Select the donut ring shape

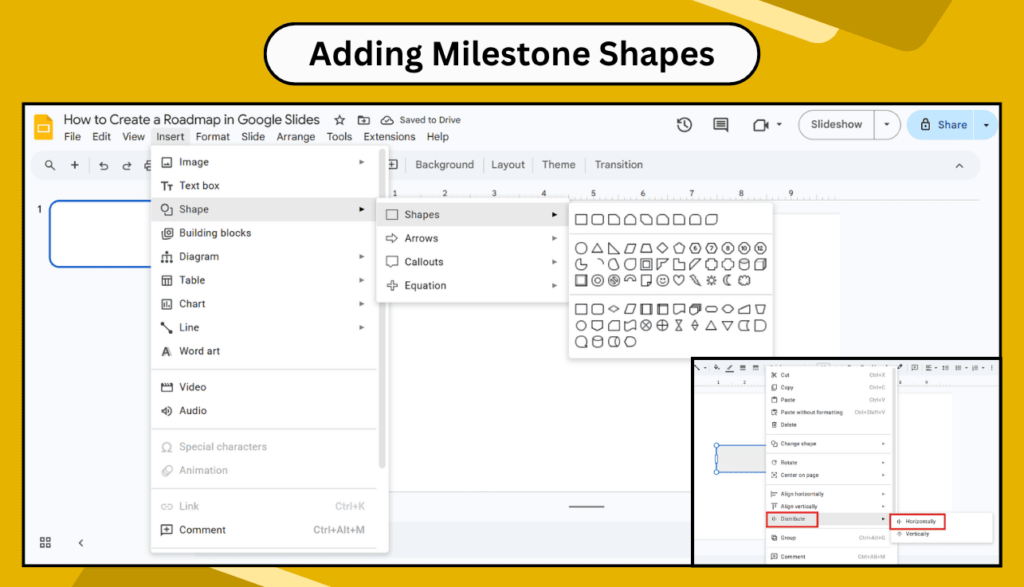tap(597, 280)
